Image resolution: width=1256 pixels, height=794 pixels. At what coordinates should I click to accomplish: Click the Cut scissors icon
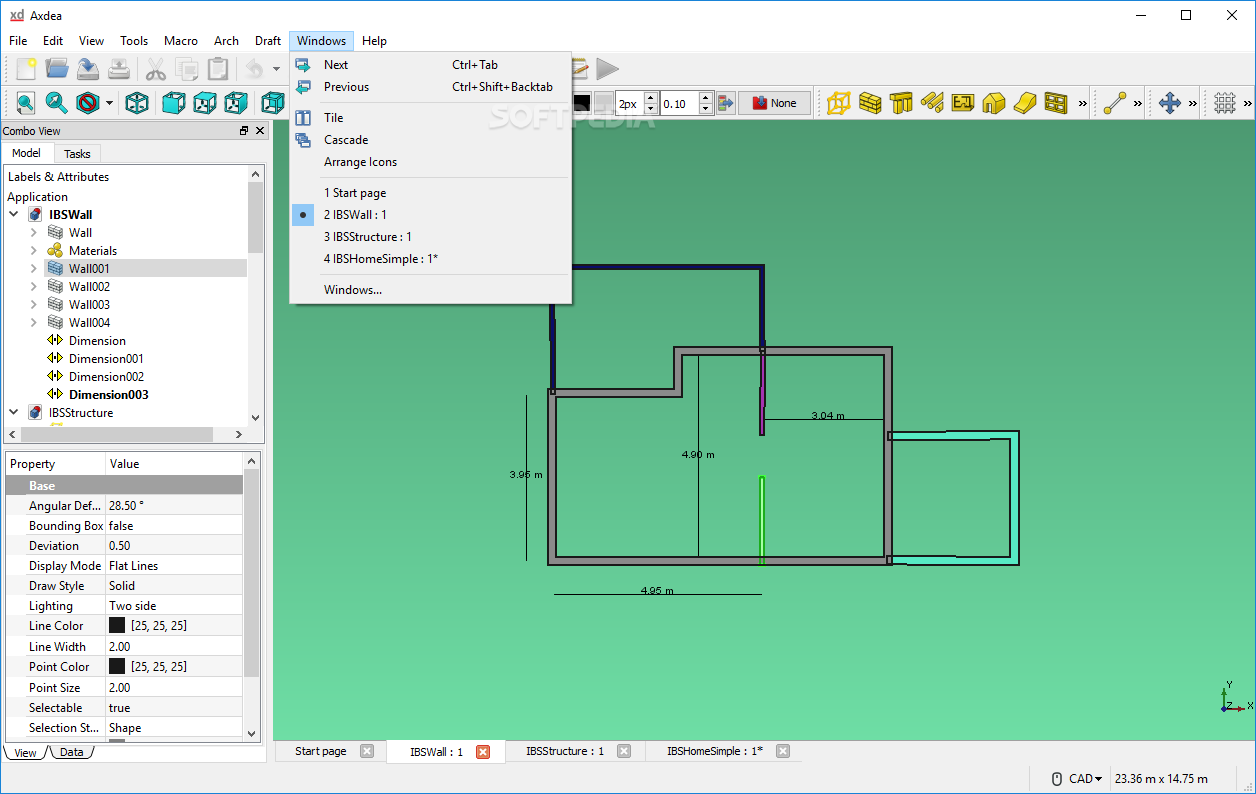tap(155, 69)
